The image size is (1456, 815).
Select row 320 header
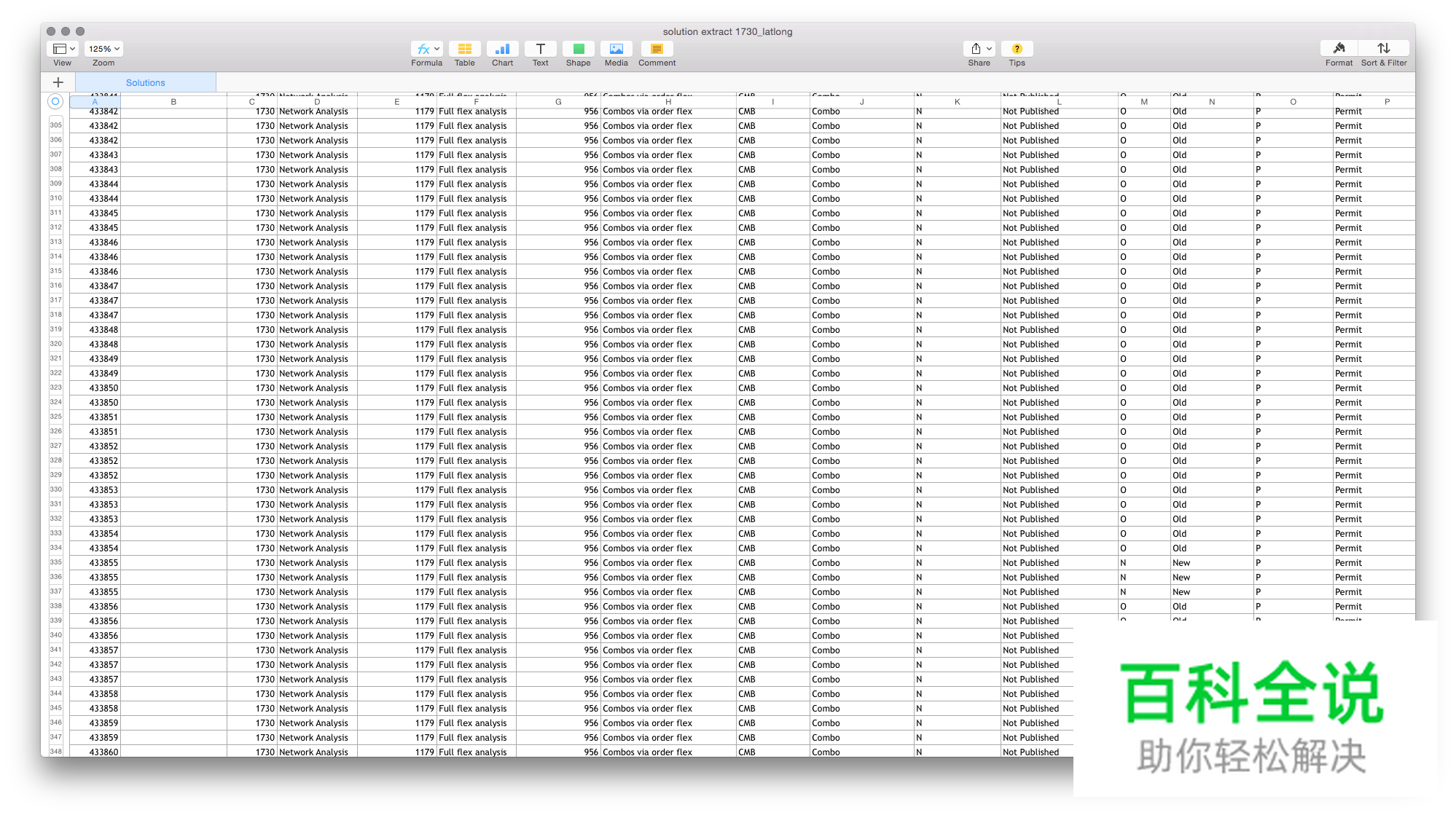[x=56, y=344]
